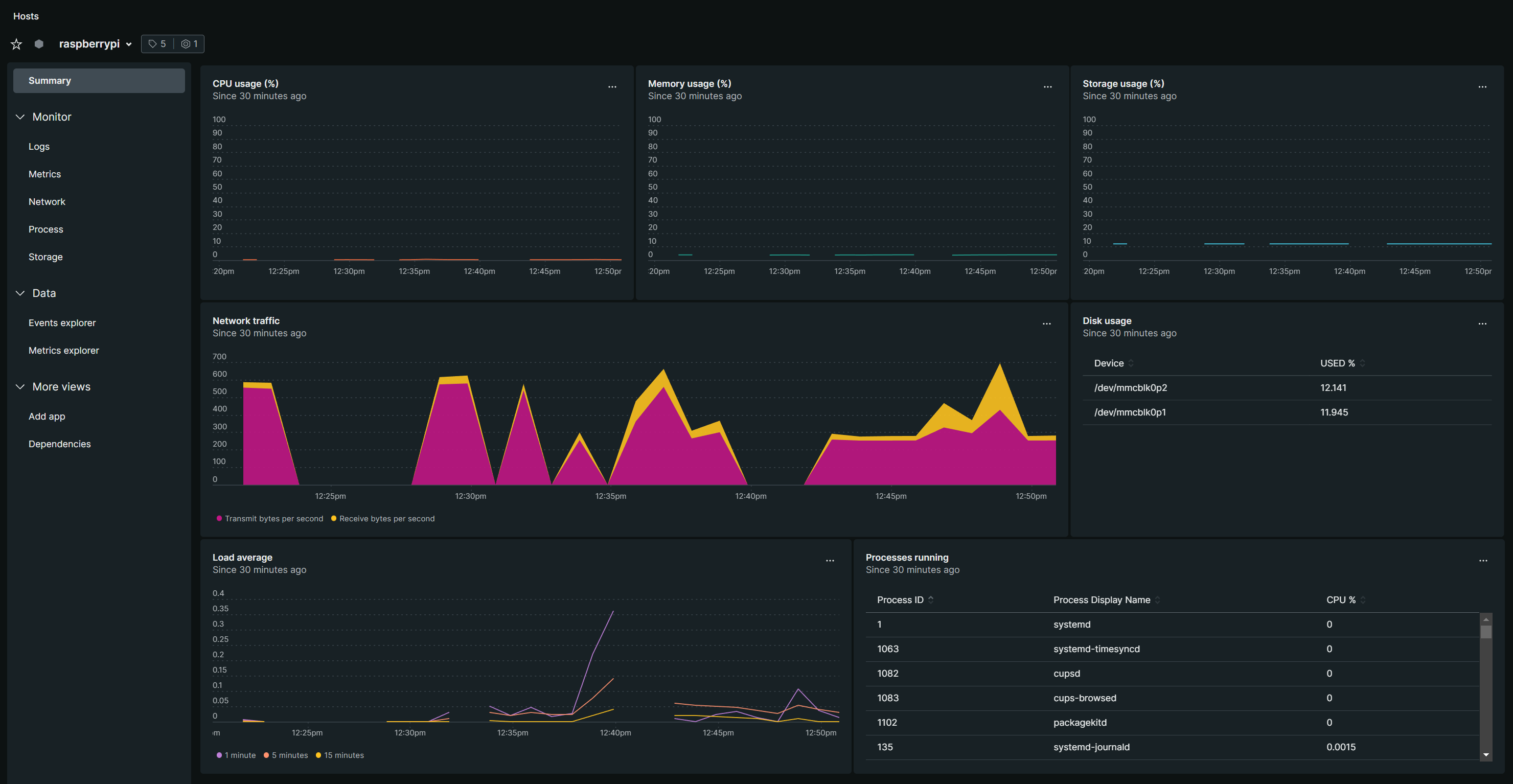Select the systemd-timesyncd process row

1172,650
